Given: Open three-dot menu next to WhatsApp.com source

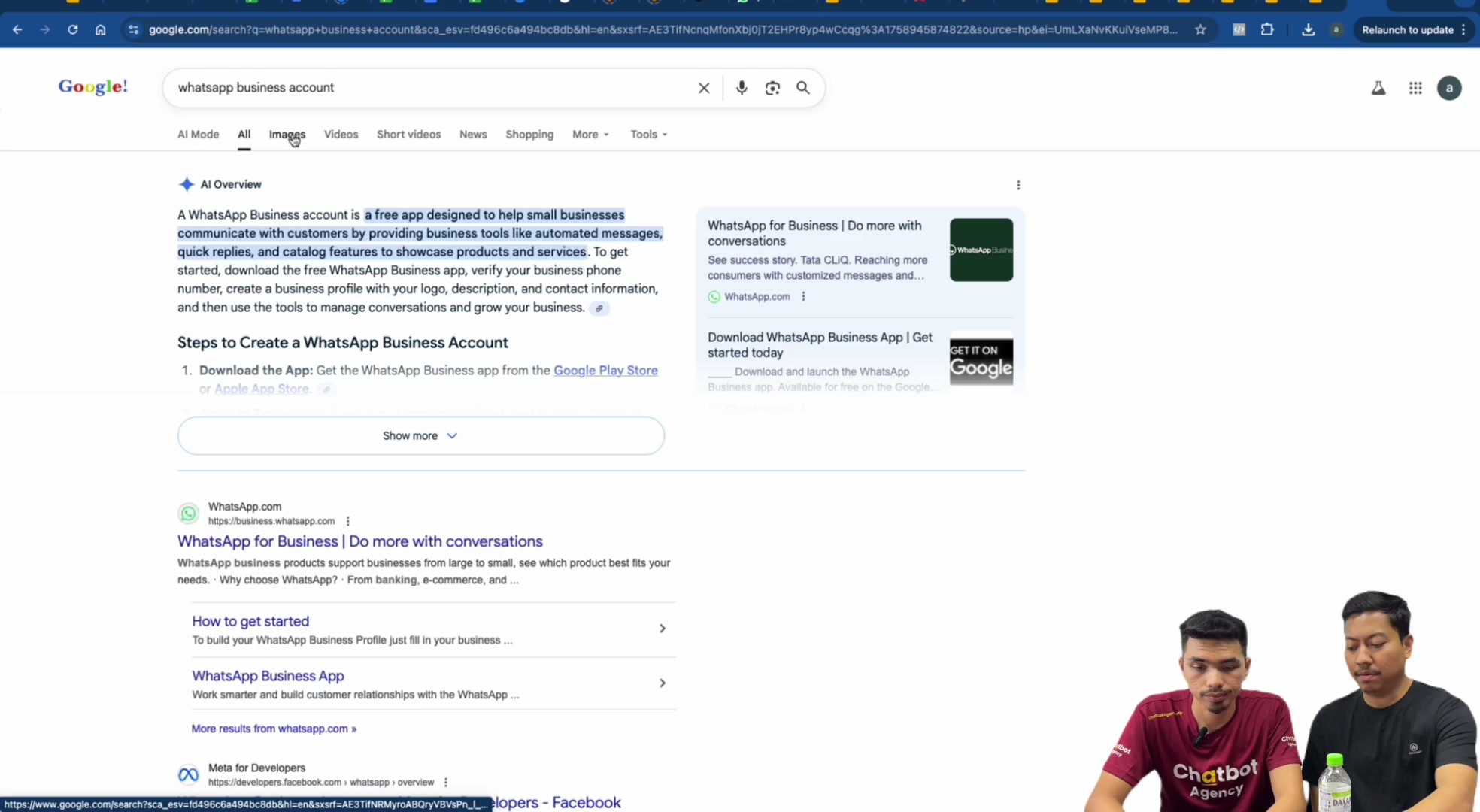Looking at the screenshot, I should point(803,297).
